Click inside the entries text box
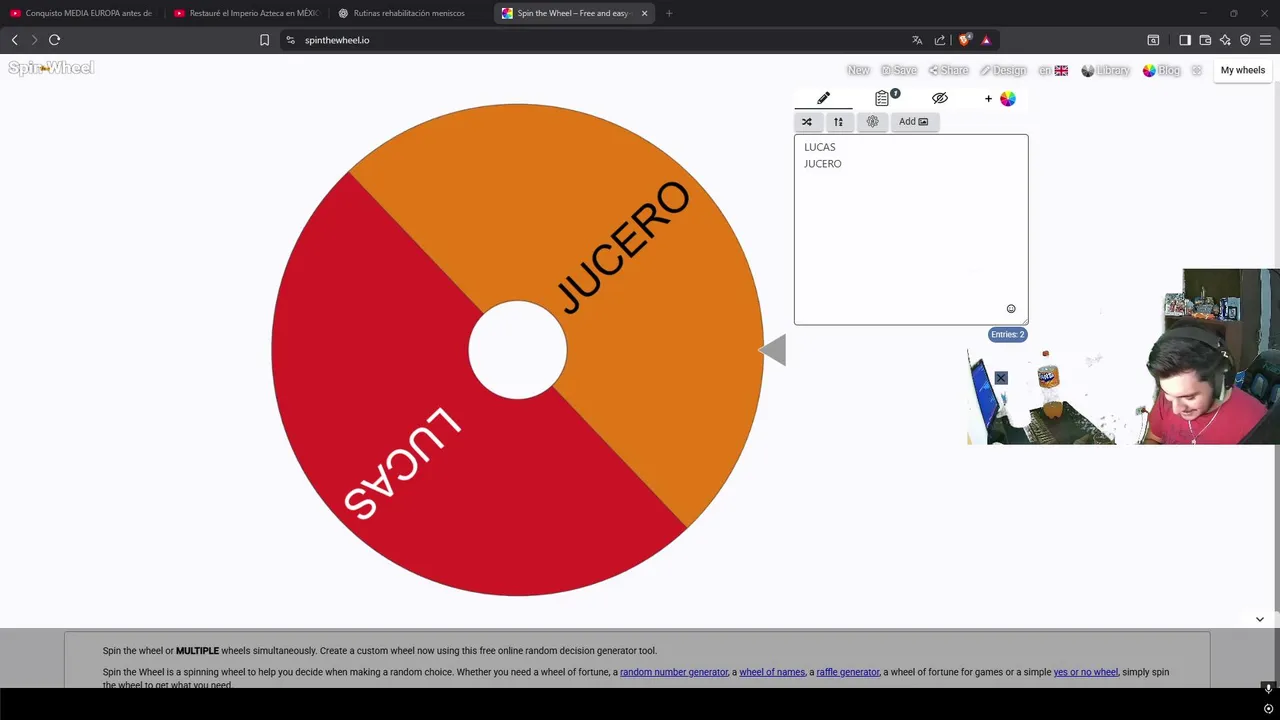 (x=911, y=230)
